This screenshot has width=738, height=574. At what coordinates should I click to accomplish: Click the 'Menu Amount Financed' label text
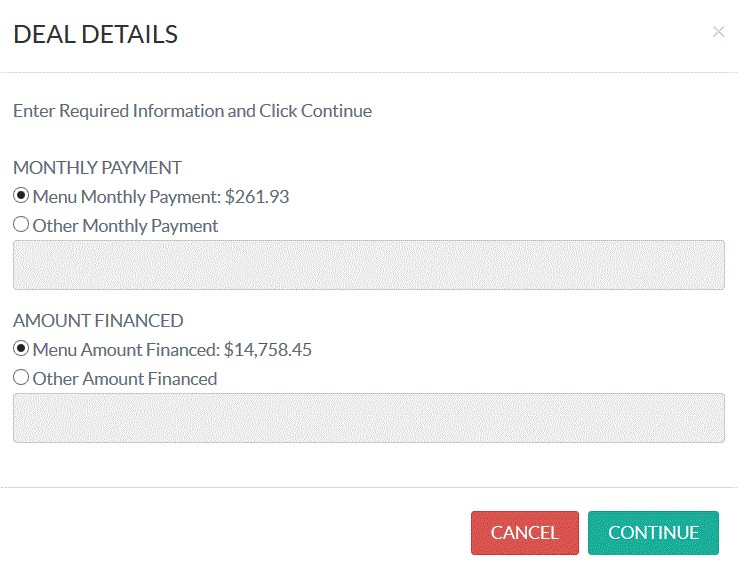[126, 350]
